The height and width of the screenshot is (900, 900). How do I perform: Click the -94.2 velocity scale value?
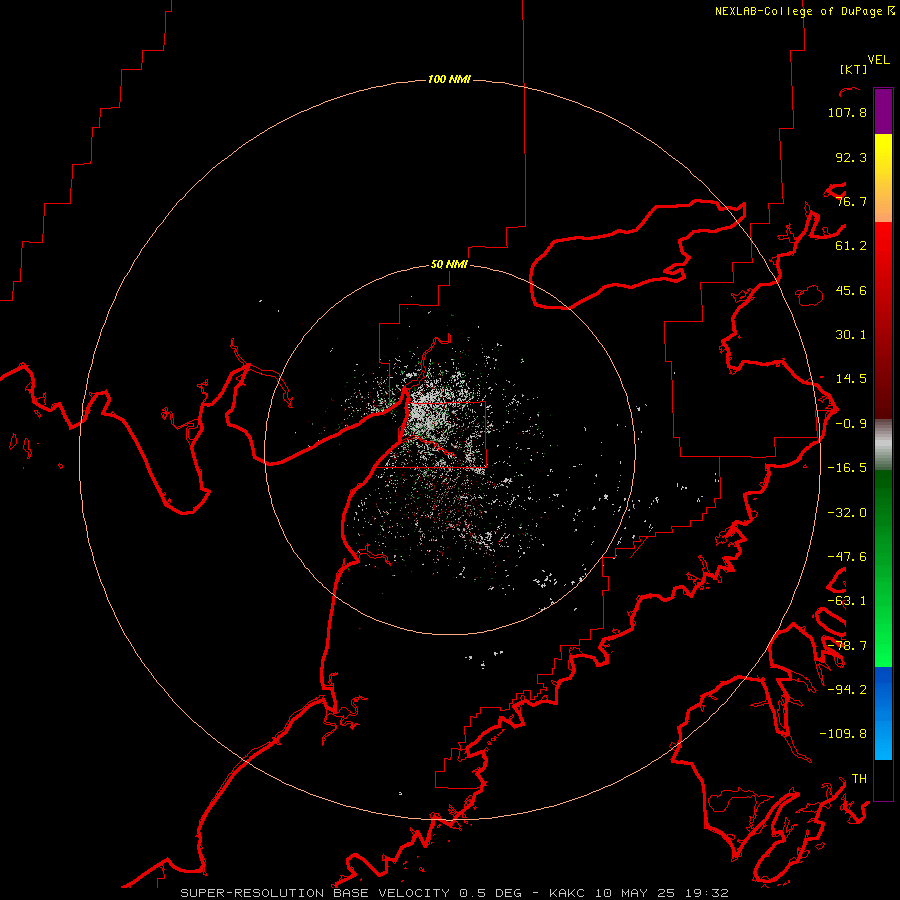(x=847, y=689)
